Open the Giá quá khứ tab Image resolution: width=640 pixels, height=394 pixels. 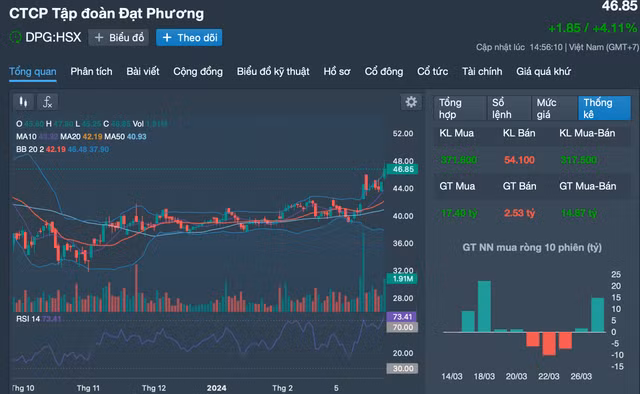click(543, 71)
